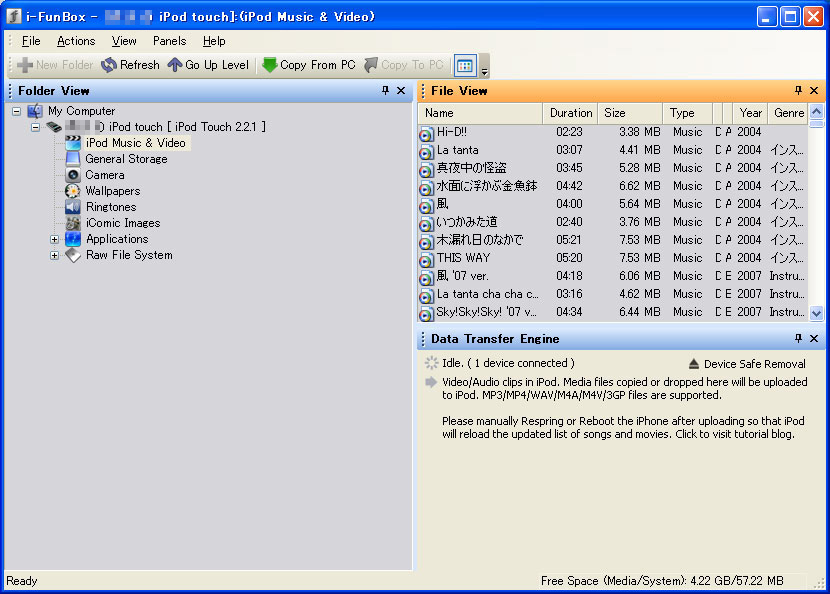Sort files by Duration column

pyautogui.click(x=571, y=113)
